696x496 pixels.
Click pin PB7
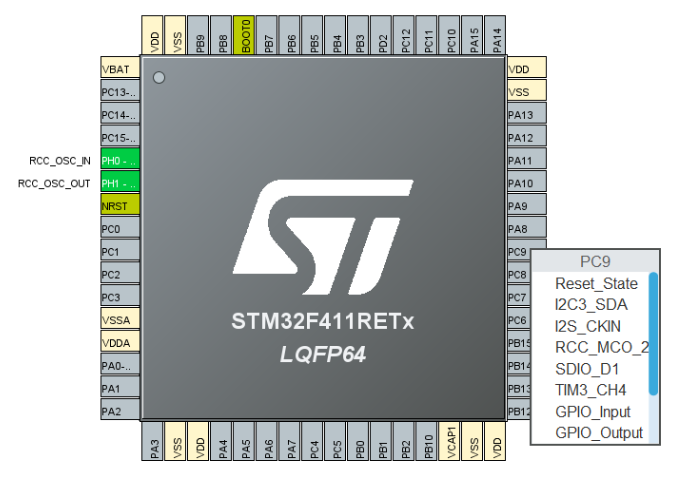[266, 35]
